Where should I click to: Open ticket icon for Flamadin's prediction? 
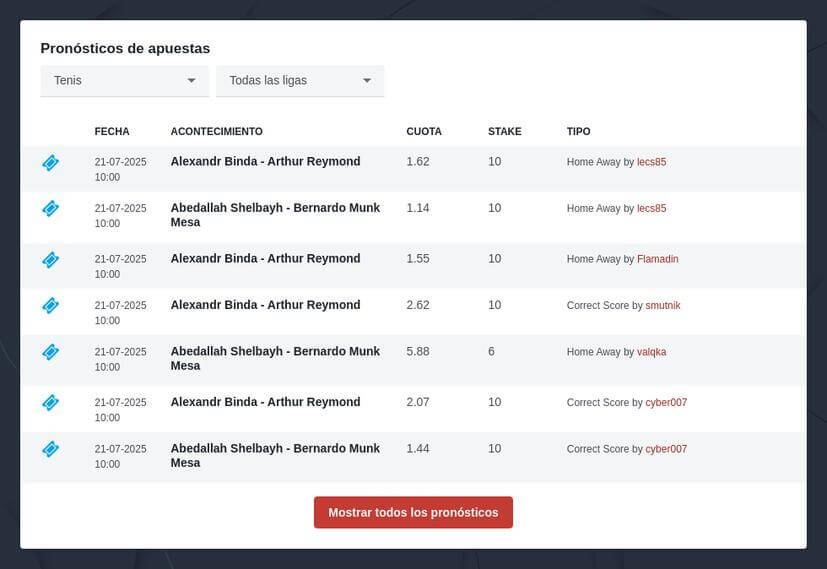51,259
